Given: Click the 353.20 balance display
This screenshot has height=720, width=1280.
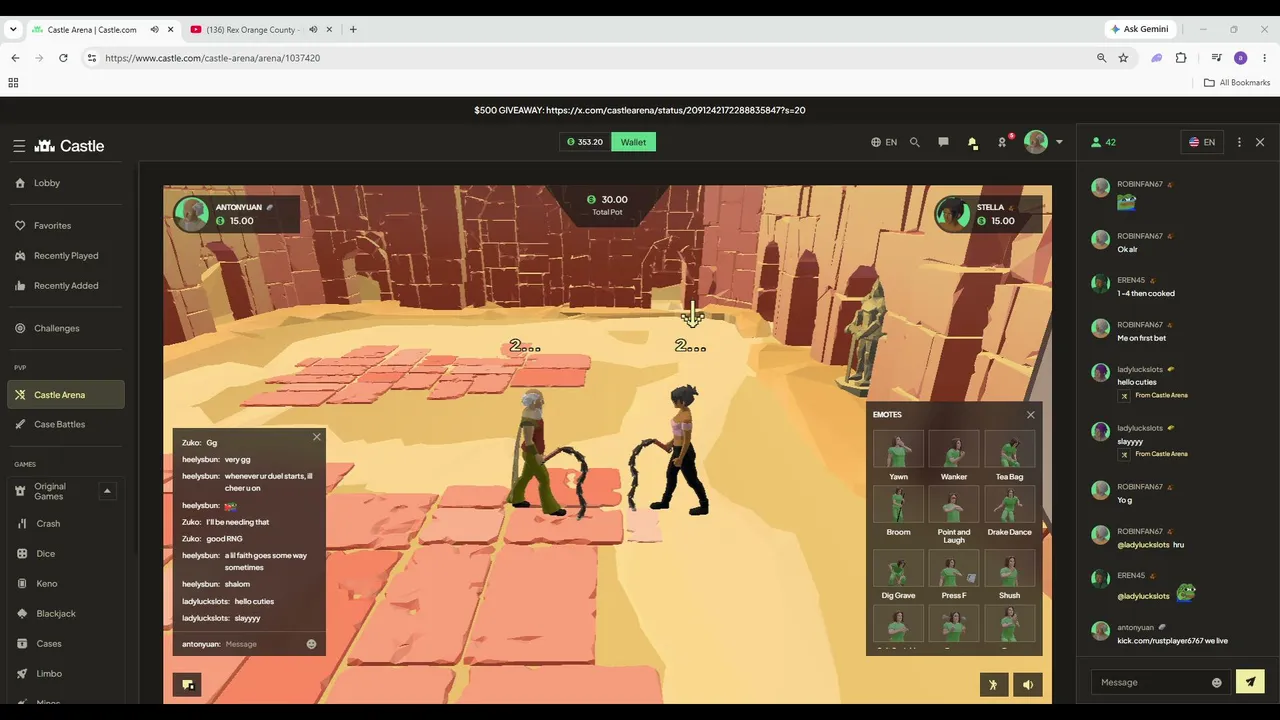Looking at the screenshot, I should click(x=585, y=142).
